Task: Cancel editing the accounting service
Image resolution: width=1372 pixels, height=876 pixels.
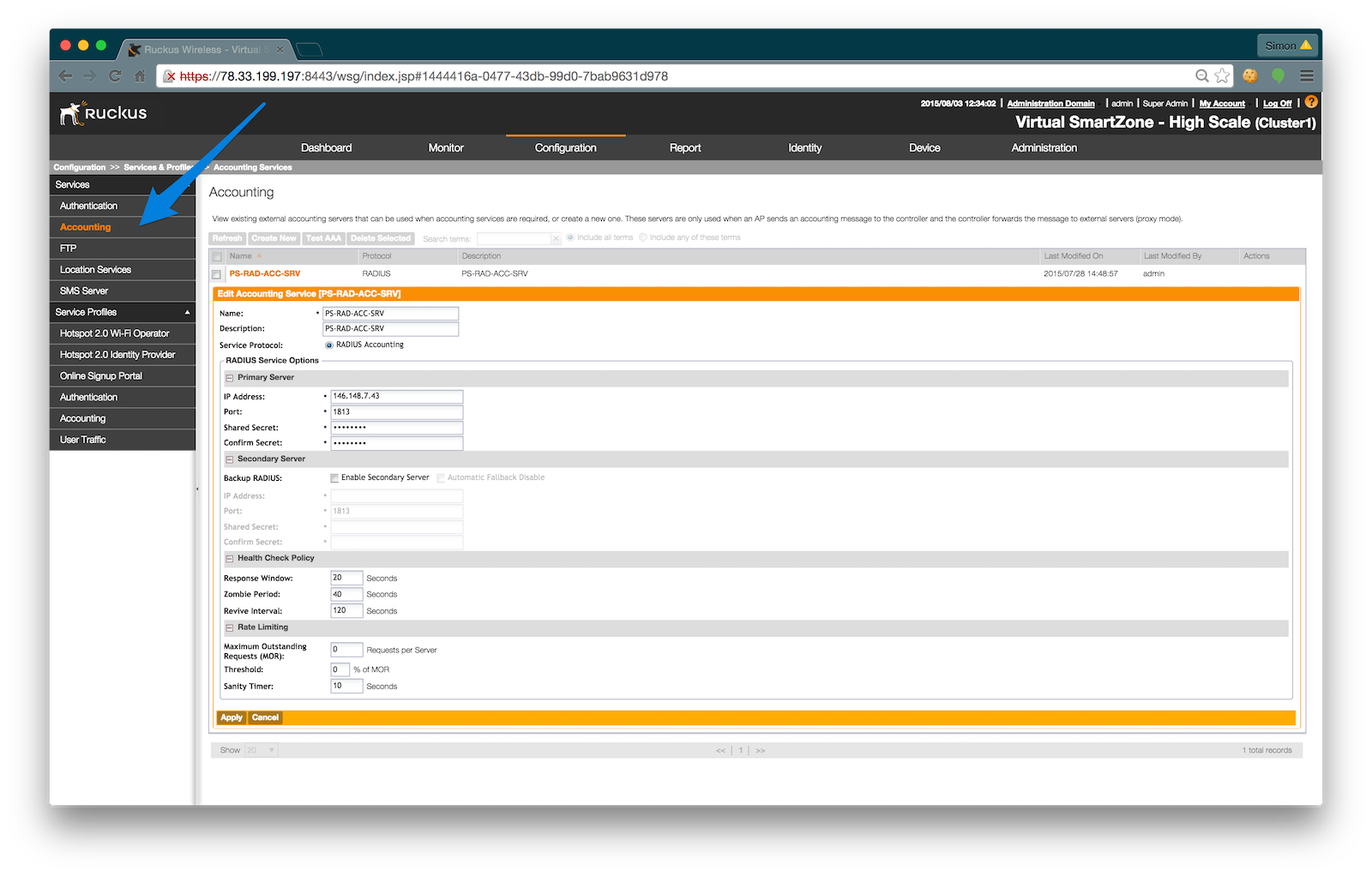Action: (x=265, y=717)
